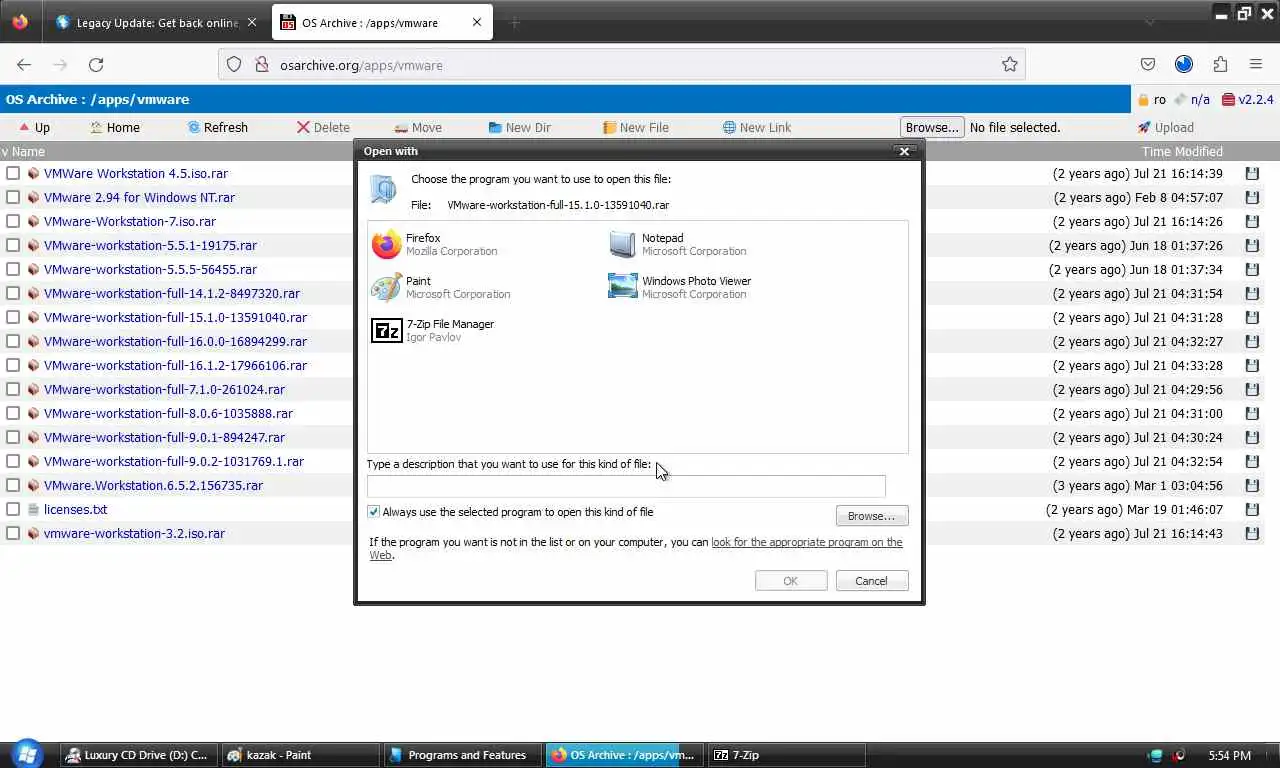1280x768 pixels.
Task: Click New Link toolbar item
Action: [x=757, y=127]
